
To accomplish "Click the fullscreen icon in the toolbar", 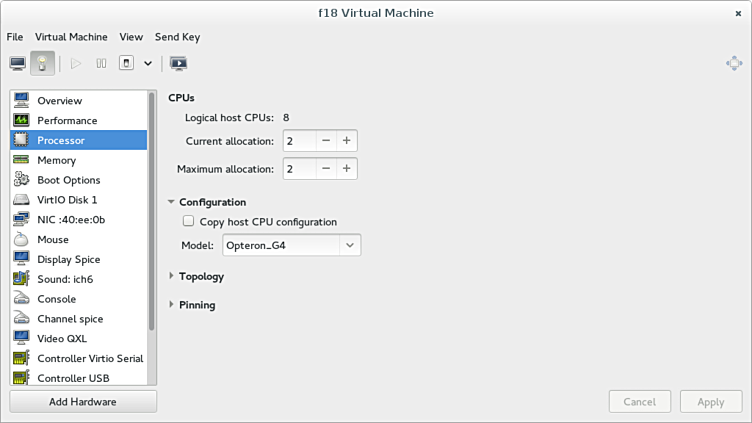I will pyautogui.click(x=178, y=63).
